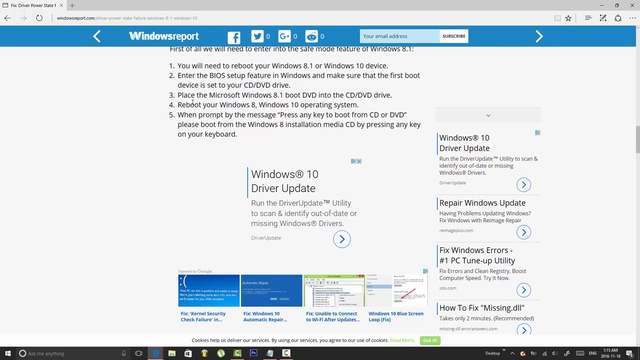The height and width of the screenshot is (360, 640).
Task: Open Unable to Connect to Wi-Fi thumbnail
Action: (334, 291)
